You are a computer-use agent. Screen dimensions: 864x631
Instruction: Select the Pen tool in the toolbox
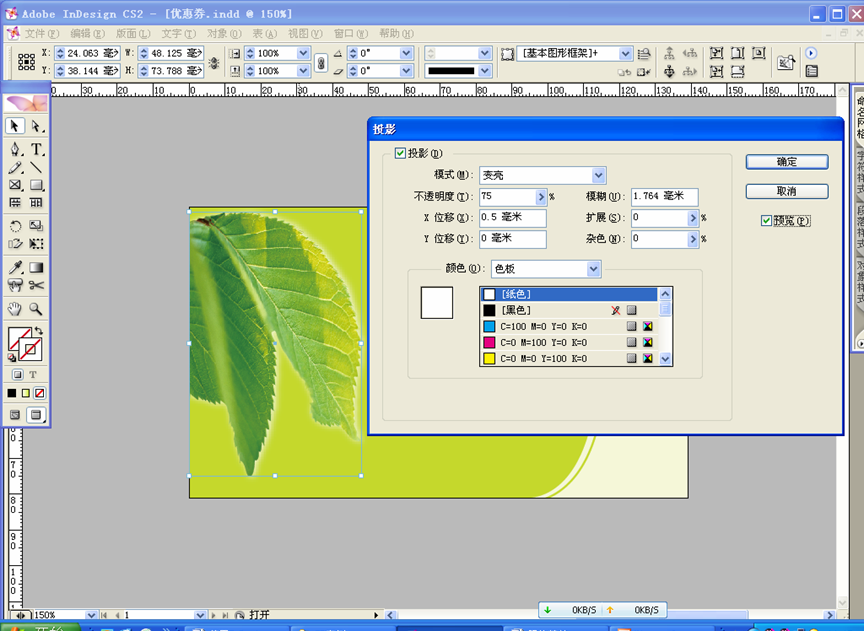pos(15,149)
